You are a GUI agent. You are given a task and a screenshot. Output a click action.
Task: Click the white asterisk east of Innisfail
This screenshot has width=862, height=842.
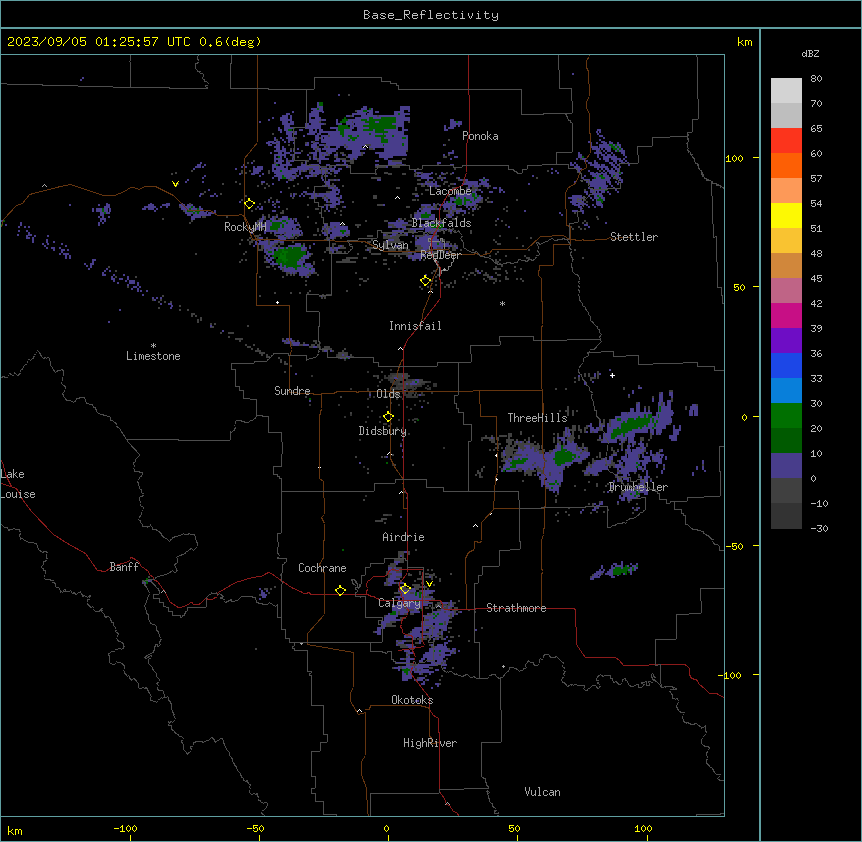click(x=502, y=303)
